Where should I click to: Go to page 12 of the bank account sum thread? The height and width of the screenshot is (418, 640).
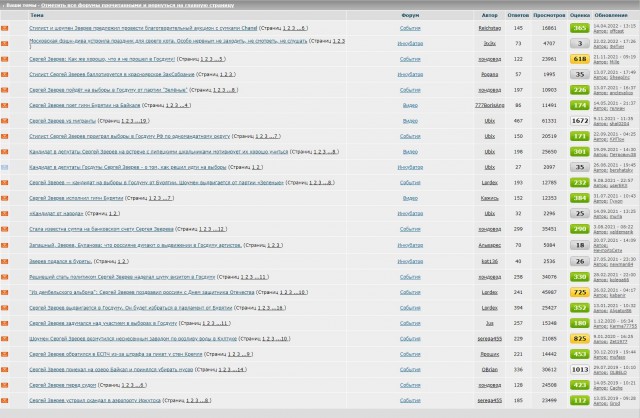coord(220,229)
